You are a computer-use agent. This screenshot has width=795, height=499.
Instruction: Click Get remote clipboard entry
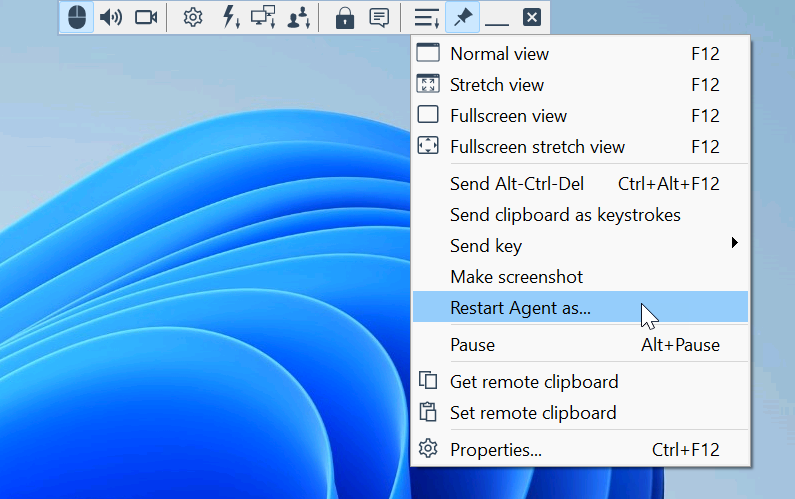(x=533, y=382)
